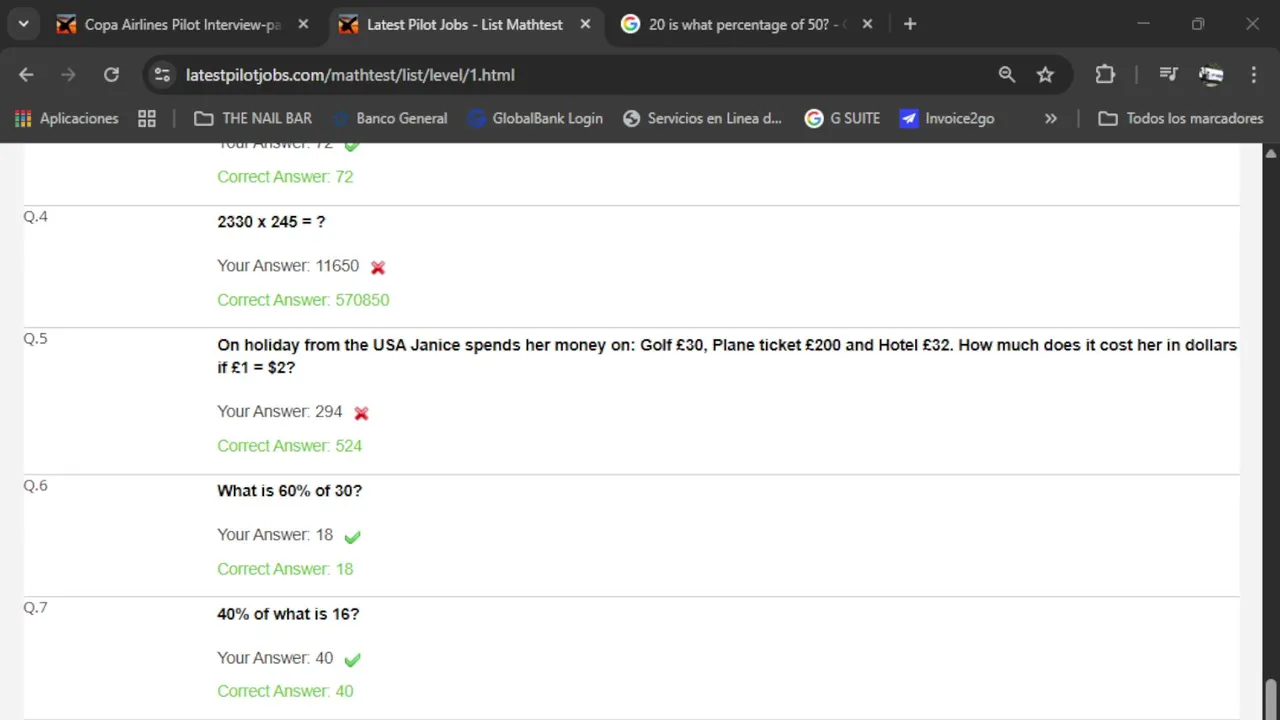Open site information icon in address bar
The width and height of the screenshot is (1280, 720).
[x=163, y=75]
